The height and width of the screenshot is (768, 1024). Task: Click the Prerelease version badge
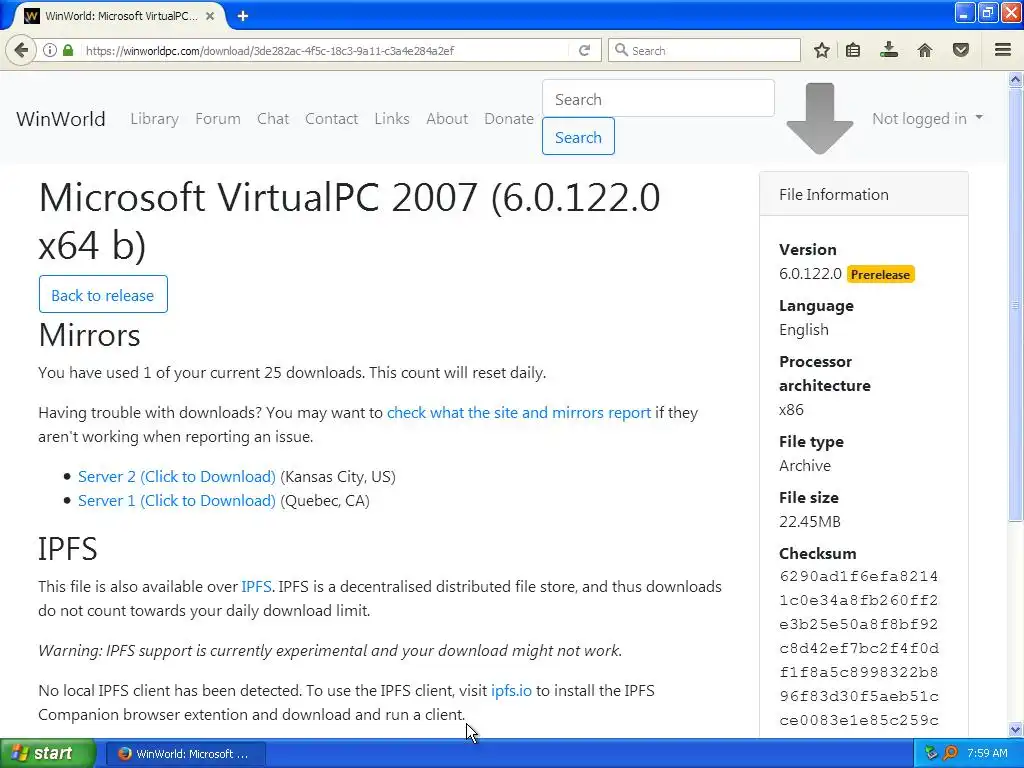(880, 274)
